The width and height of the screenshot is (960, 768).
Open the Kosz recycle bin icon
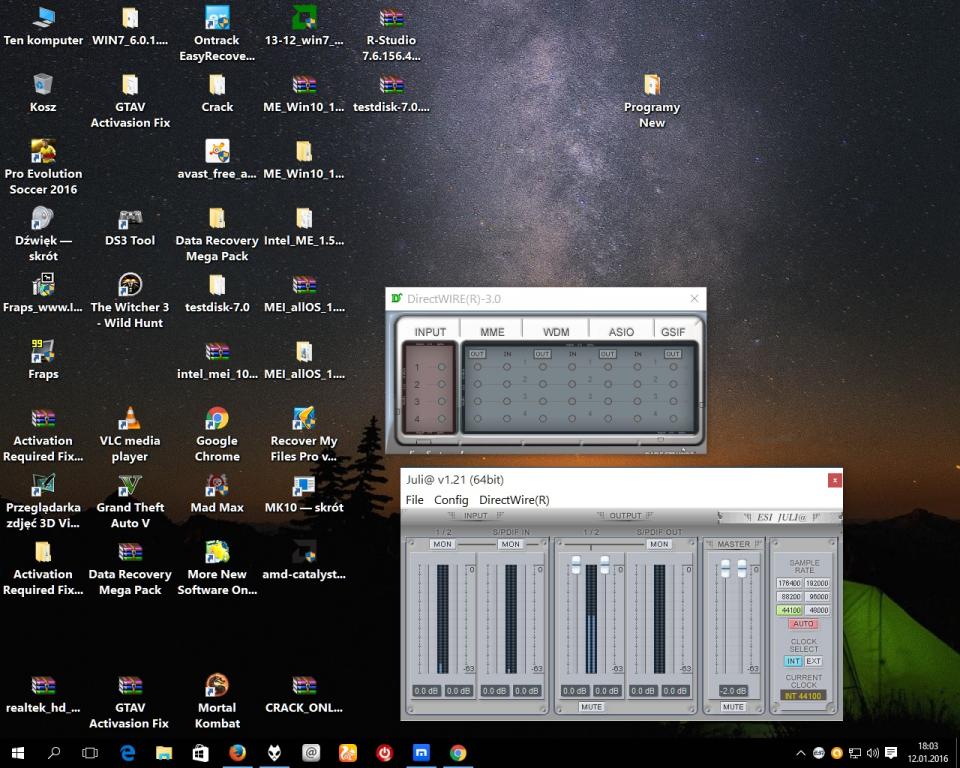tap(43, 94)
